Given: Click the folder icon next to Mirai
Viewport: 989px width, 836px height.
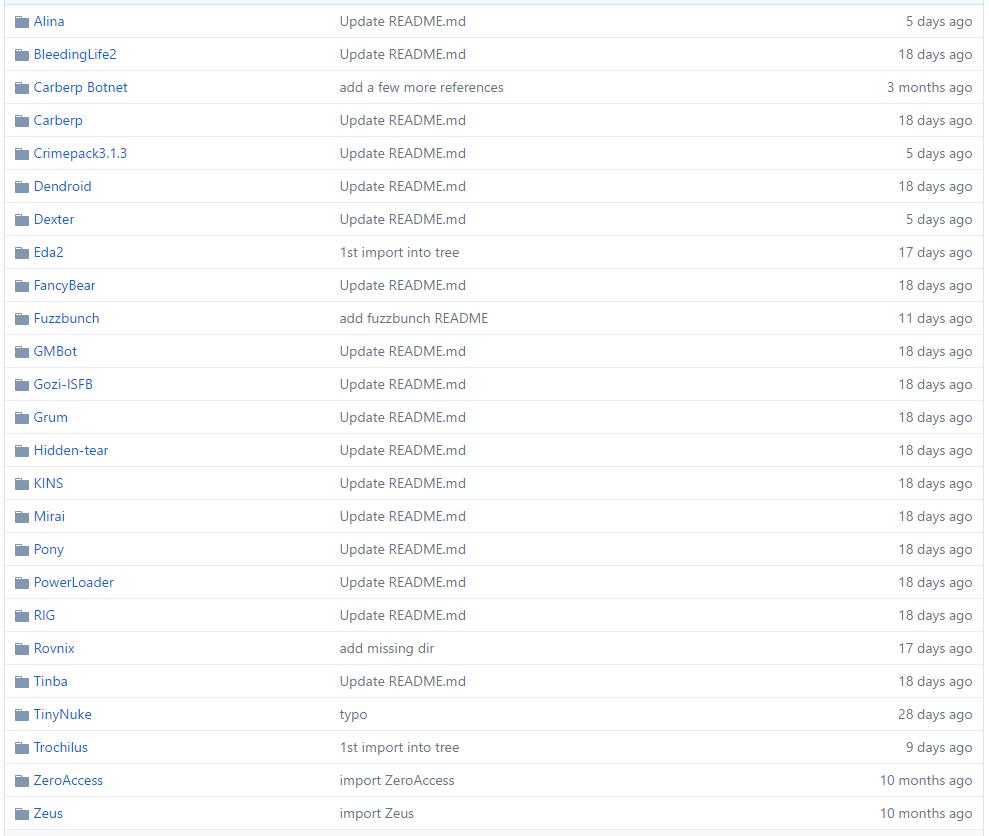Looking at the screenshot, I should point(22,516).
